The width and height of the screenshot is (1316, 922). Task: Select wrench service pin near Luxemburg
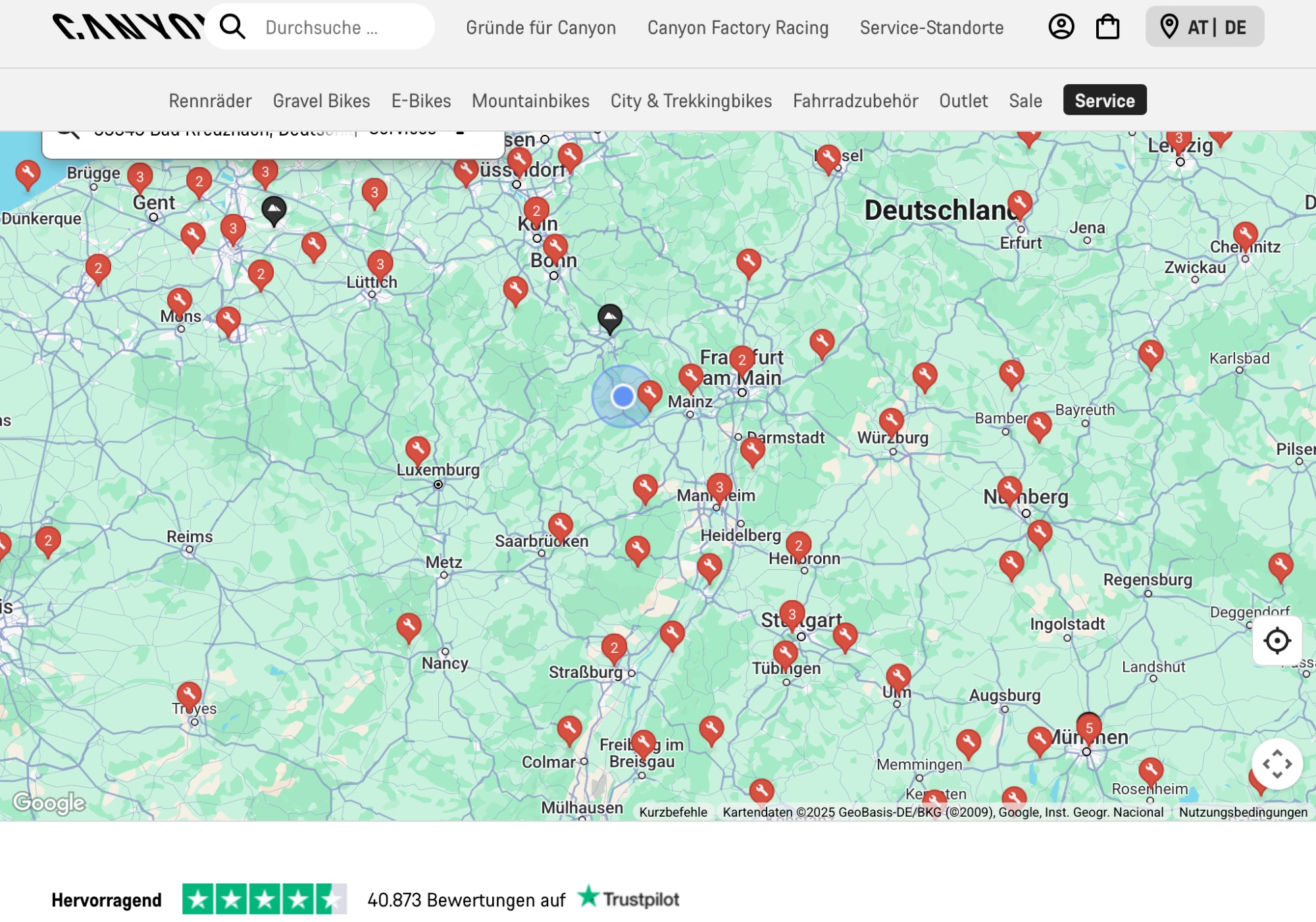[418, 449]
